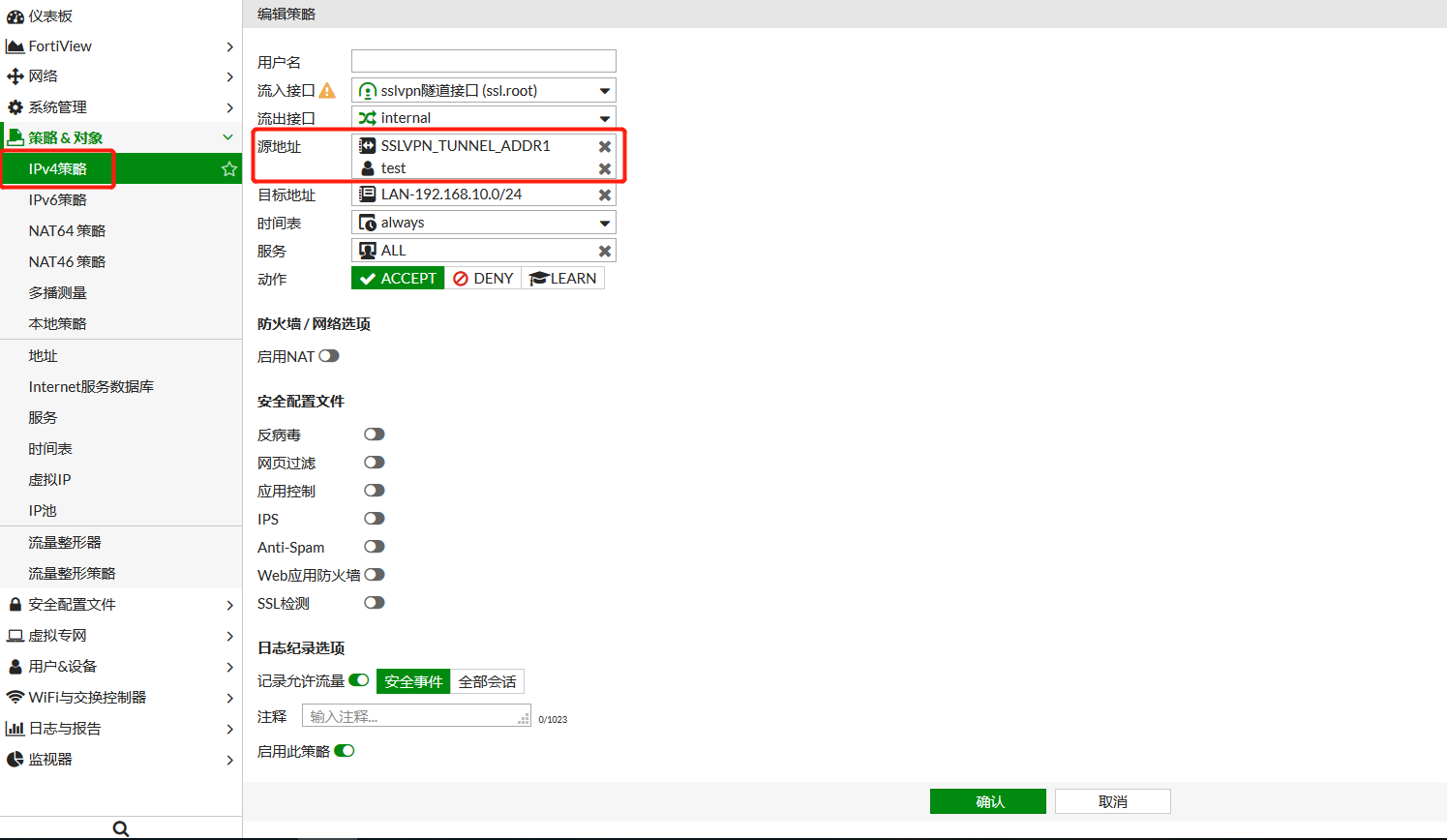Click the User & Device person icon
This screenshot has width=1447, height=840.
15,667
